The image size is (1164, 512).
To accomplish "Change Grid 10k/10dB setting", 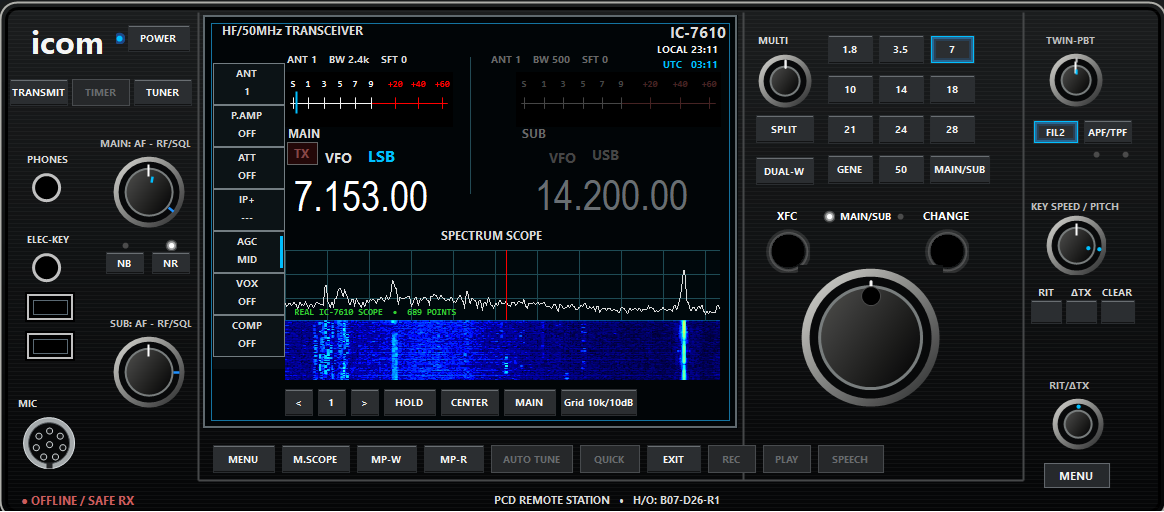I will [x=599, y=403].
